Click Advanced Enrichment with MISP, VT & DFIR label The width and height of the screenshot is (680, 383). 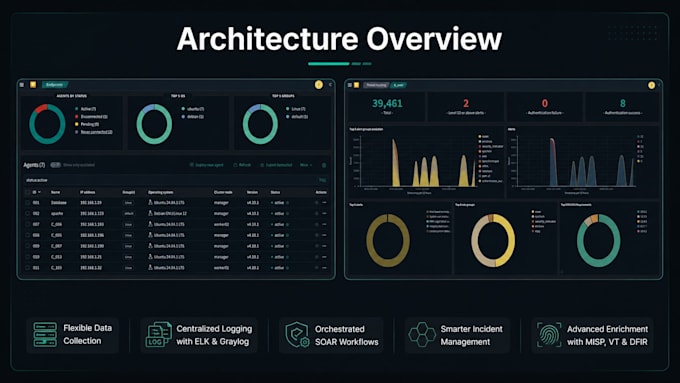pos(607,335)
